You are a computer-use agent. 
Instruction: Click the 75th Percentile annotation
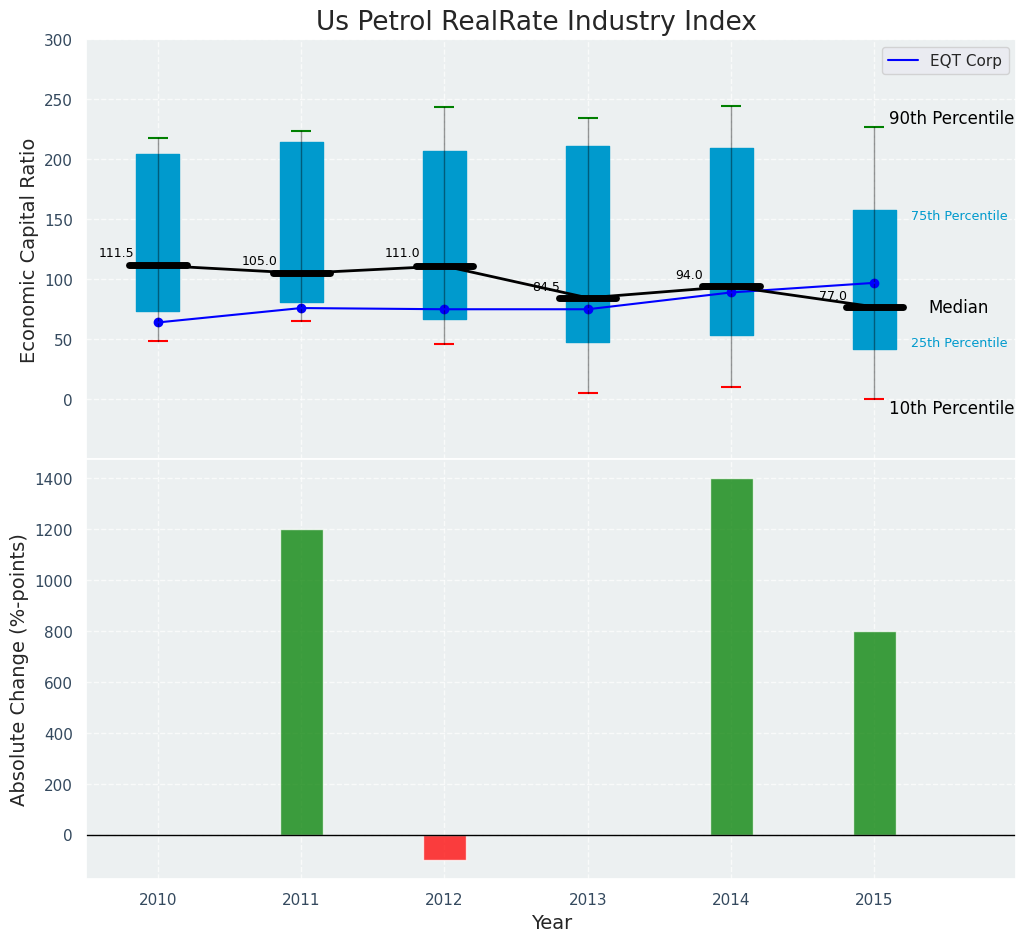click(958, 216)
